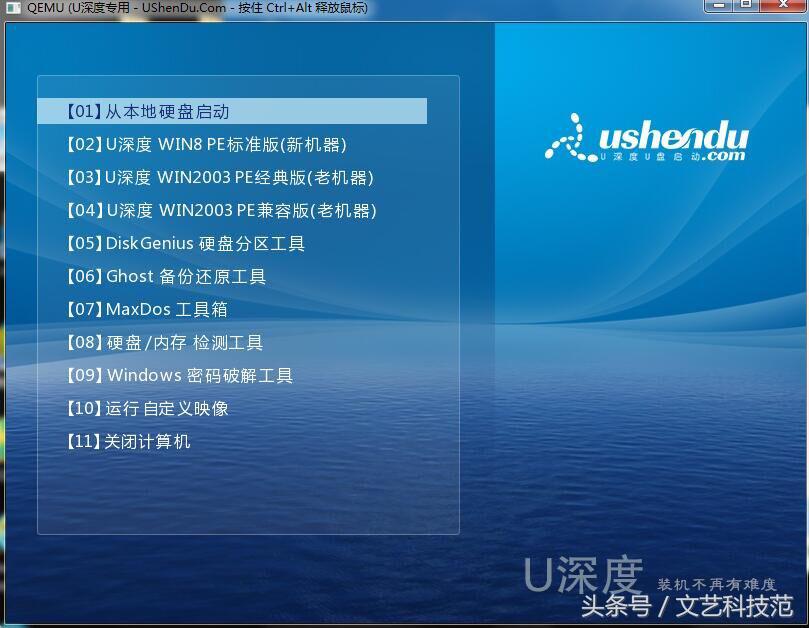Viewport: 809px width, 628px height.
Task: Select 【11】关闭计算机 to shut down
Action: tap(125, 441)
